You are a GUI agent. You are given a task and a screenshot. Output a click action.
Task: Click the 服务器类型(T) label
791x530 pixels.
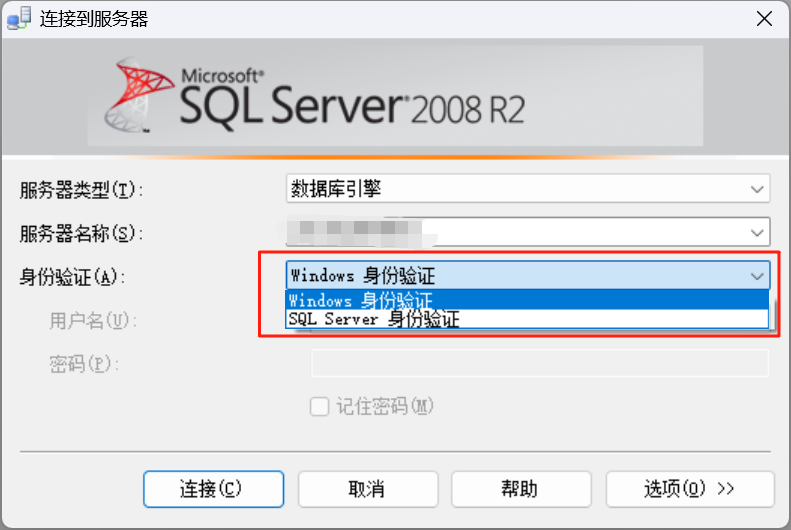click(81, 190)
